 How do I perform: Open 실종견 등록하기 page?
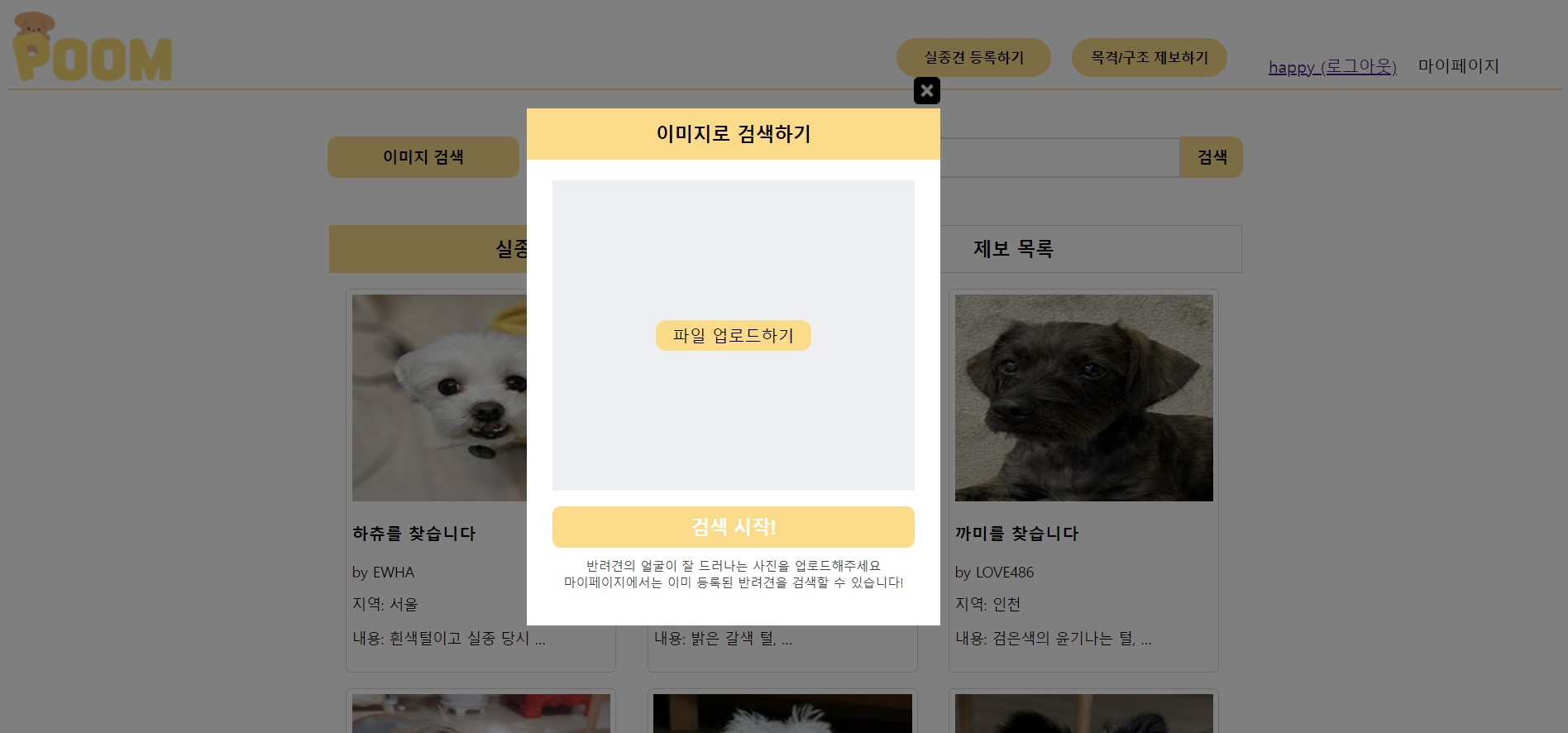tap(973, 57)
